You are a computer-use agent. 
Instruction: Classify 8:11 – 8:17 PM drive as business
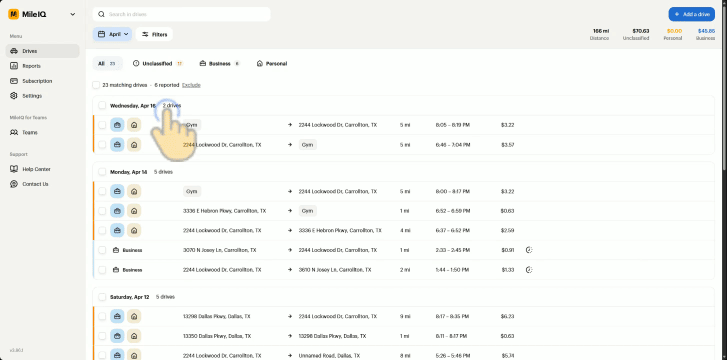pyautogui.click(x=117, y=336)
